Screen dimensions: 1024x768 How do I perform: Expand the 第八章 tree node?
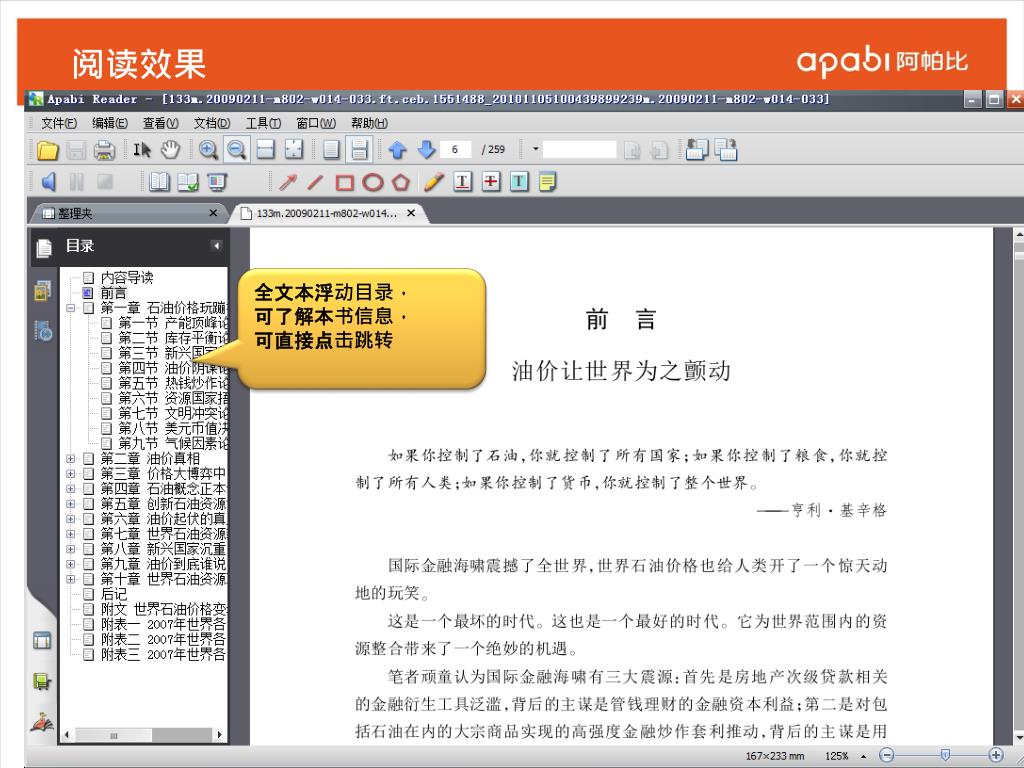pos(71,549)
